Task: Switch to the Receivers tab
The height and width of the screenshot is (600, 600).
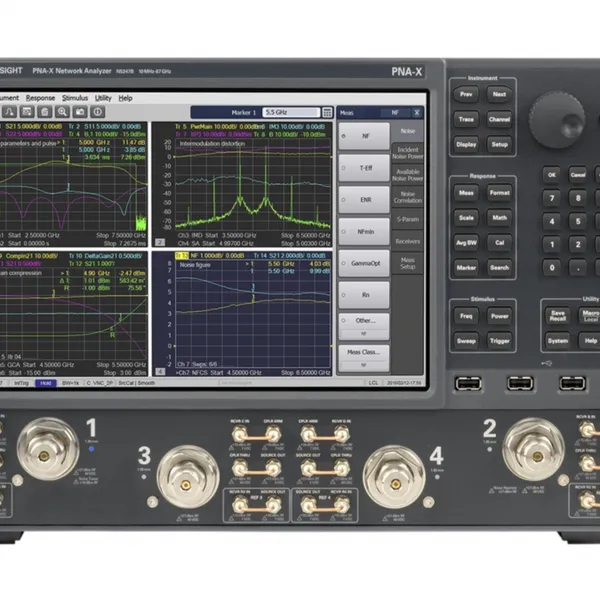Action: (408, 241)
